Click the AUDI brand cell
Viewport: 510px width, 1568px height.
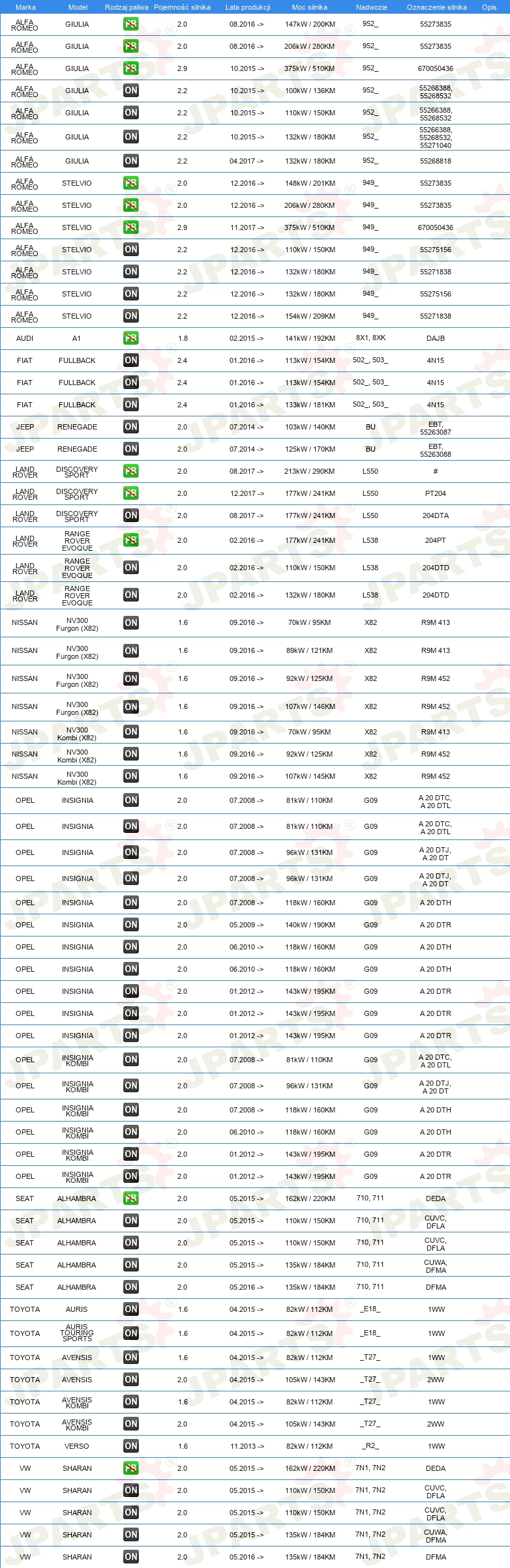click(25, 338)
